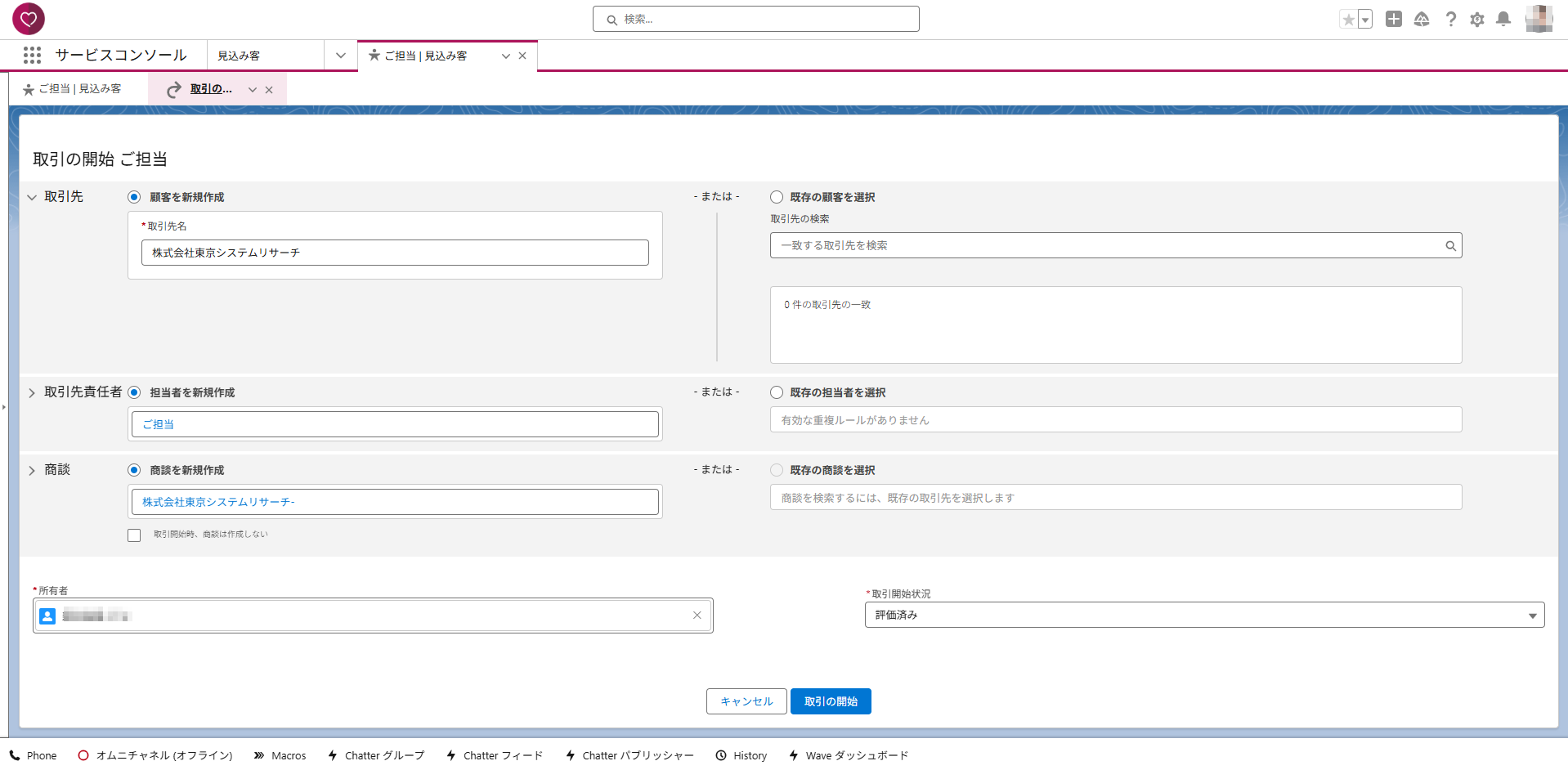Collapse the 取引先 section chevron
Screen dimensions: 1568x770
pyautogui.click(x=32, y=197)
